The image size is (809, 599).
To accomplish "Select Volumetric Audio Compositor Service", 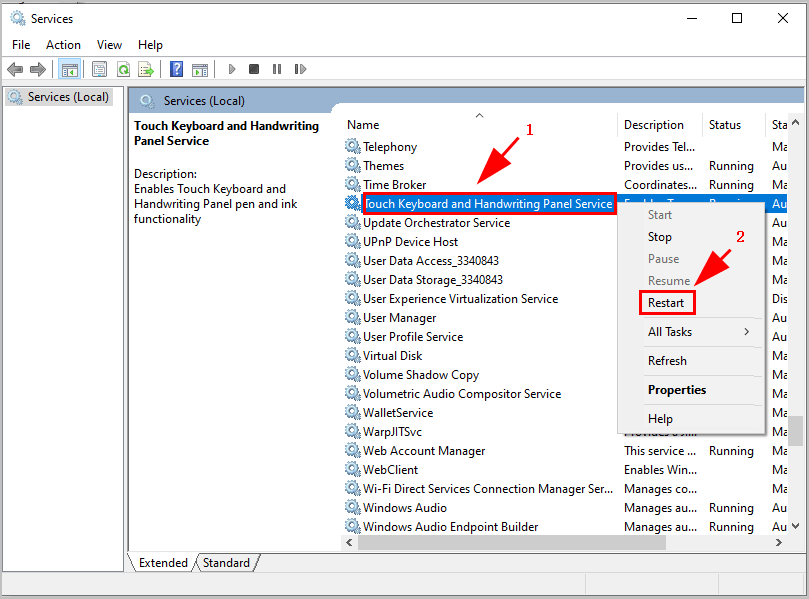I will point(462,394).
